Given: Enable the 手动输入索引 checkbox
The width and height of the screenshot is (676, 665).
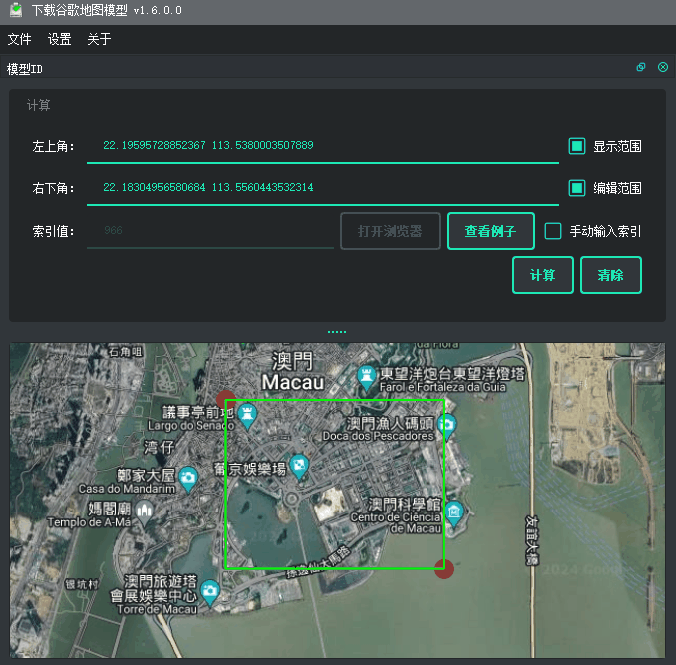Looking at the screenshot, I should (553, 231).
